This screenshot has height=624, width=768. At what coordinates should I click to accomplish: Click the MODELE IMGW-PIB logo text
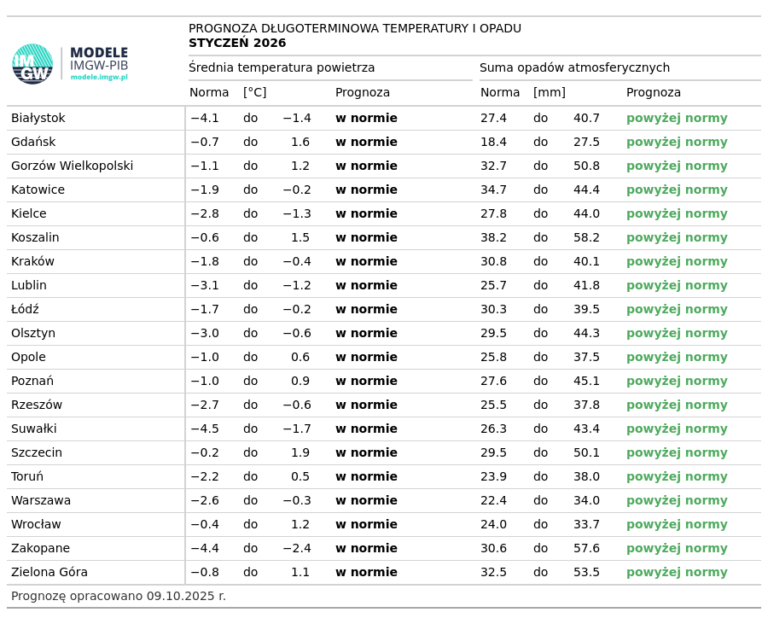99,59
